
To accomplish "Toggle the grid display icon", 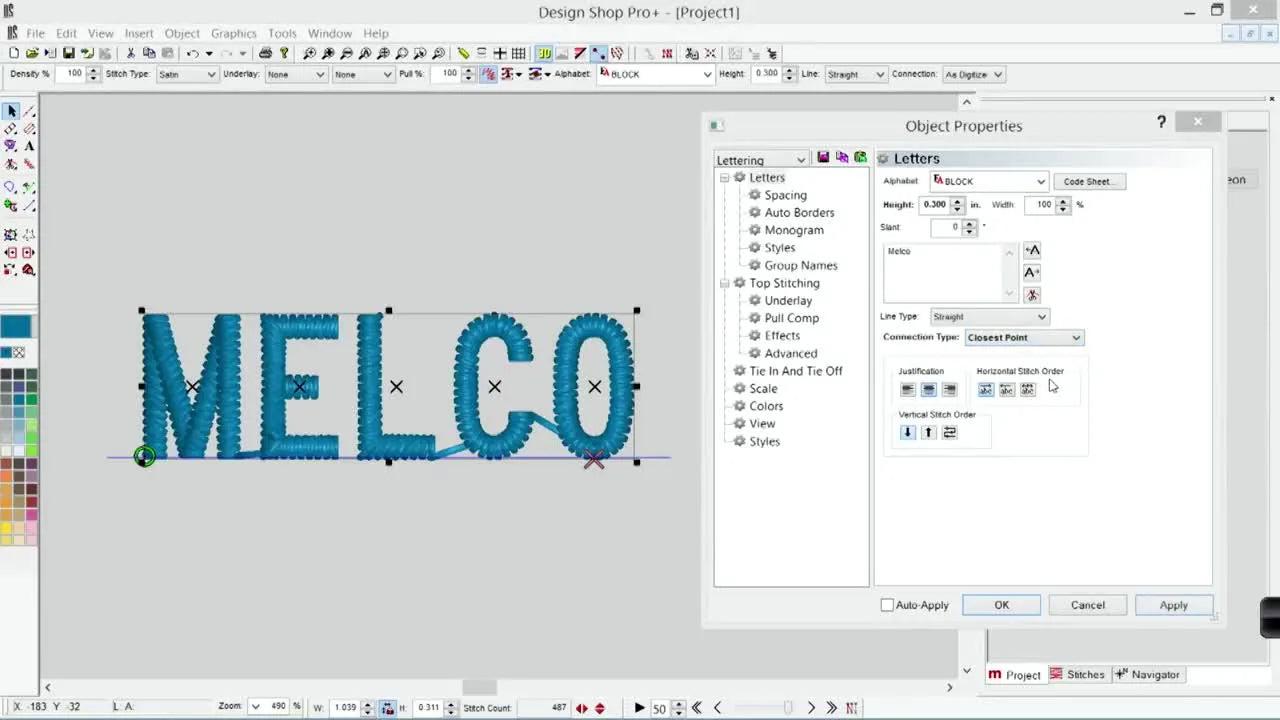I will [518, 53].
